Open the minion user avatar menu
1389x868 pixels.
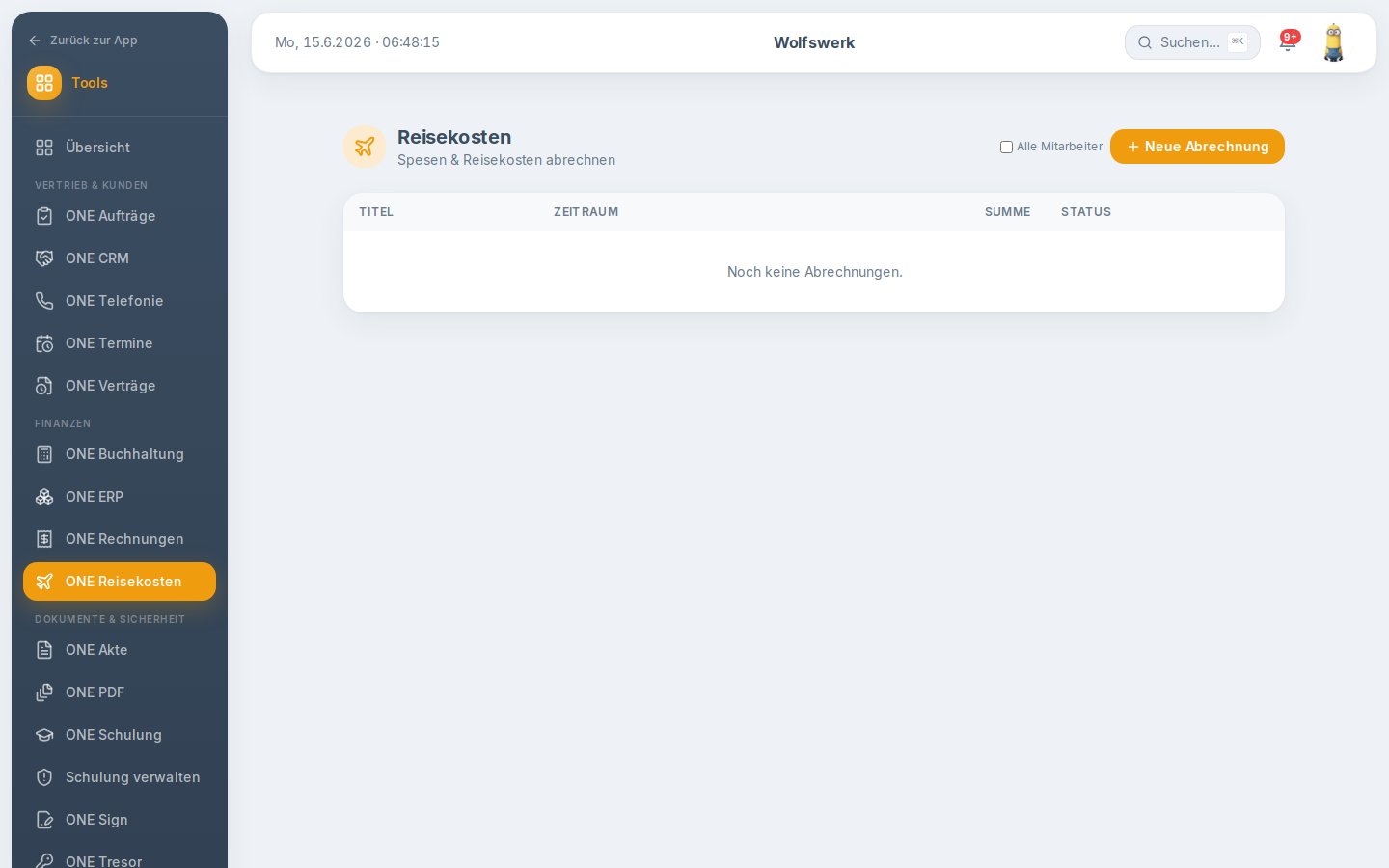[1334, 42]
